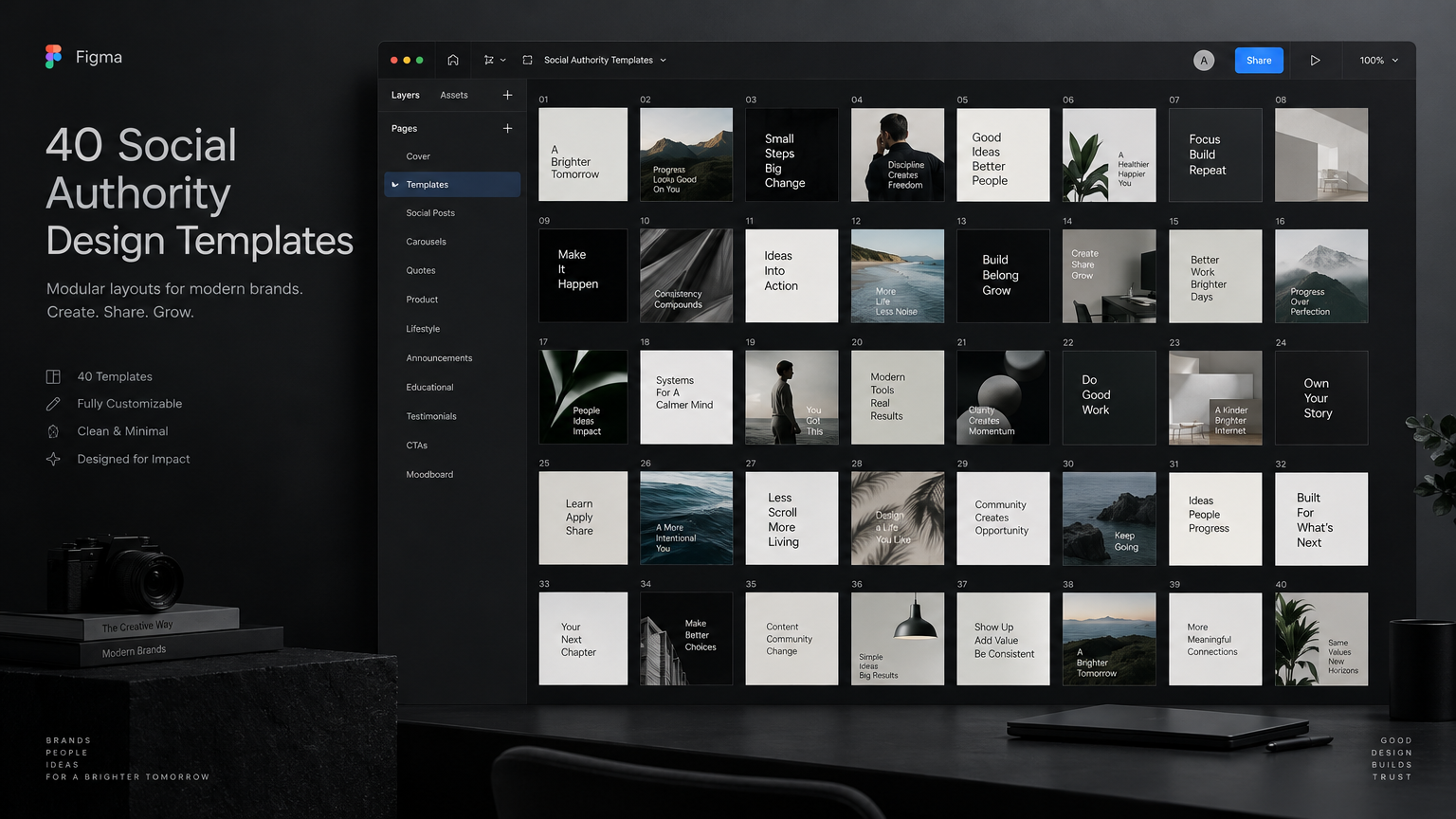Open the Carousels page

tap(426, 242)
